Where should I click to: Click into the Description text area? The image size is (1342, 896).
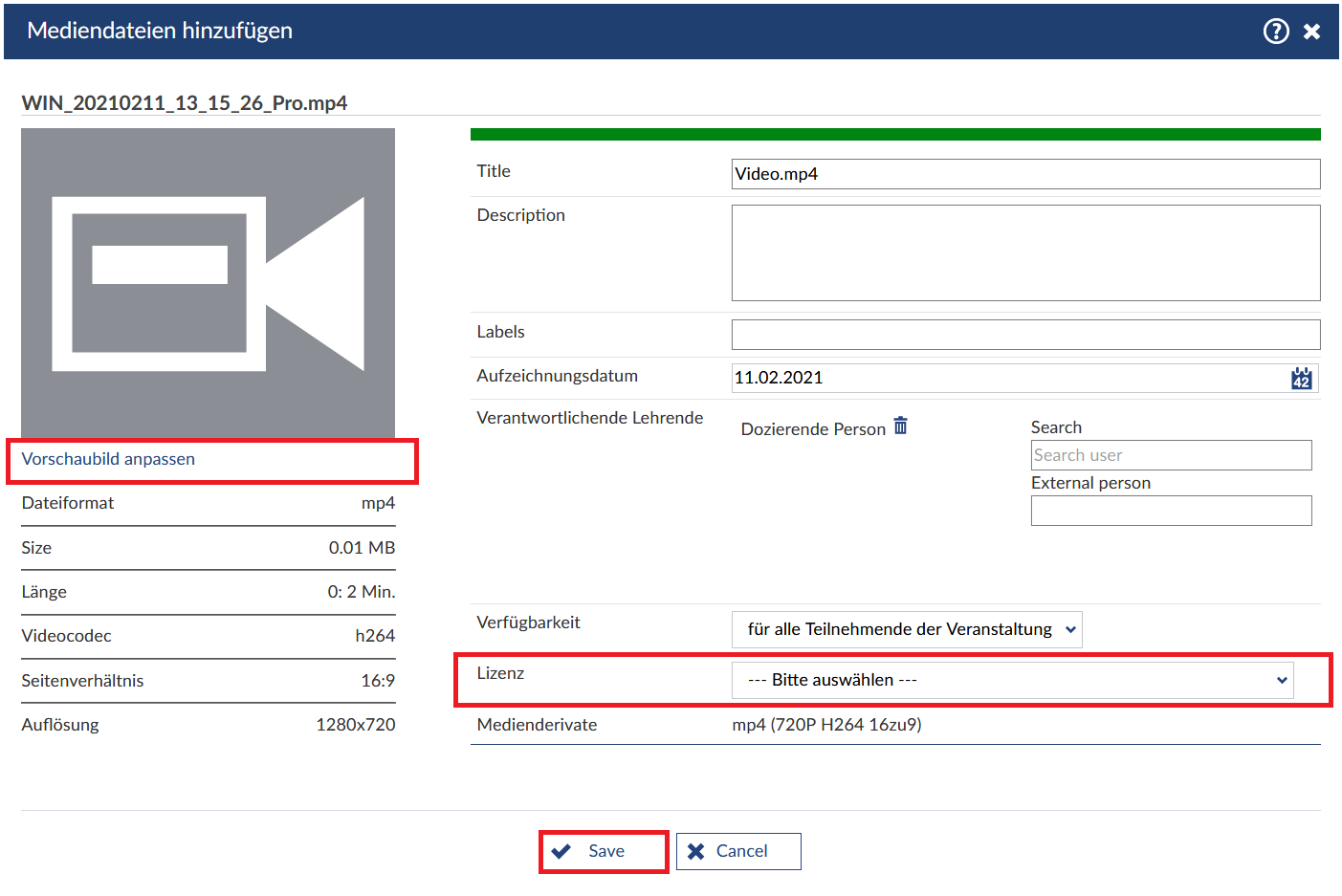1024,252
